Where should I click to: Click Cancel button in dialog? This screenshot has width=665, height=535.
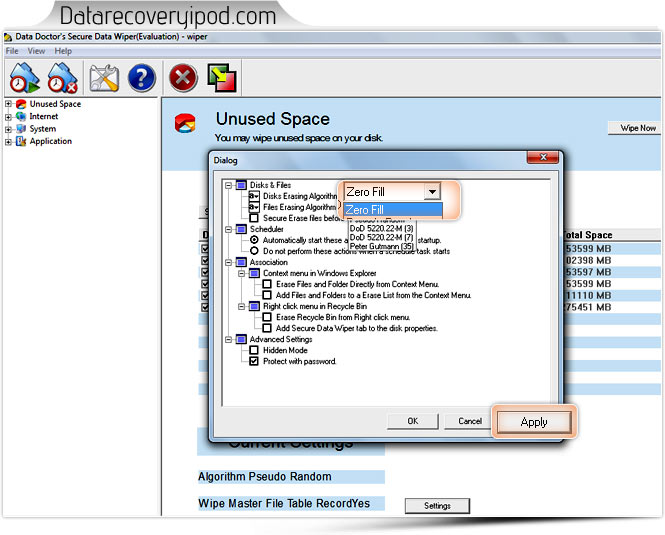coord(469,421)
